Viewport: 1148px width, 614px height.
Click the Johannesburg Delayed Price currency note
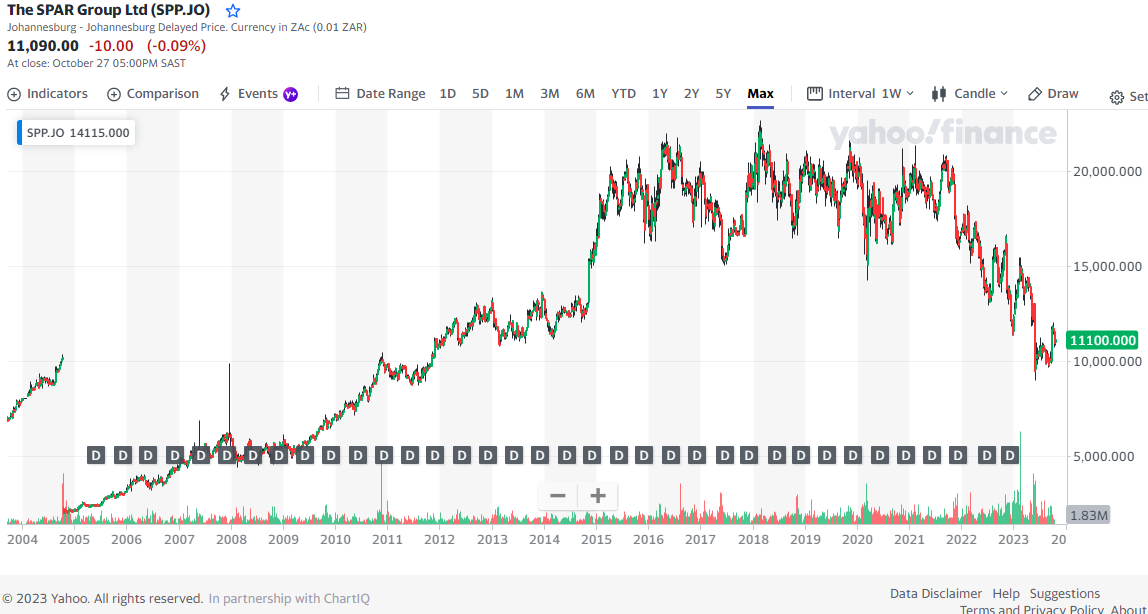click(x=187, y=28)
